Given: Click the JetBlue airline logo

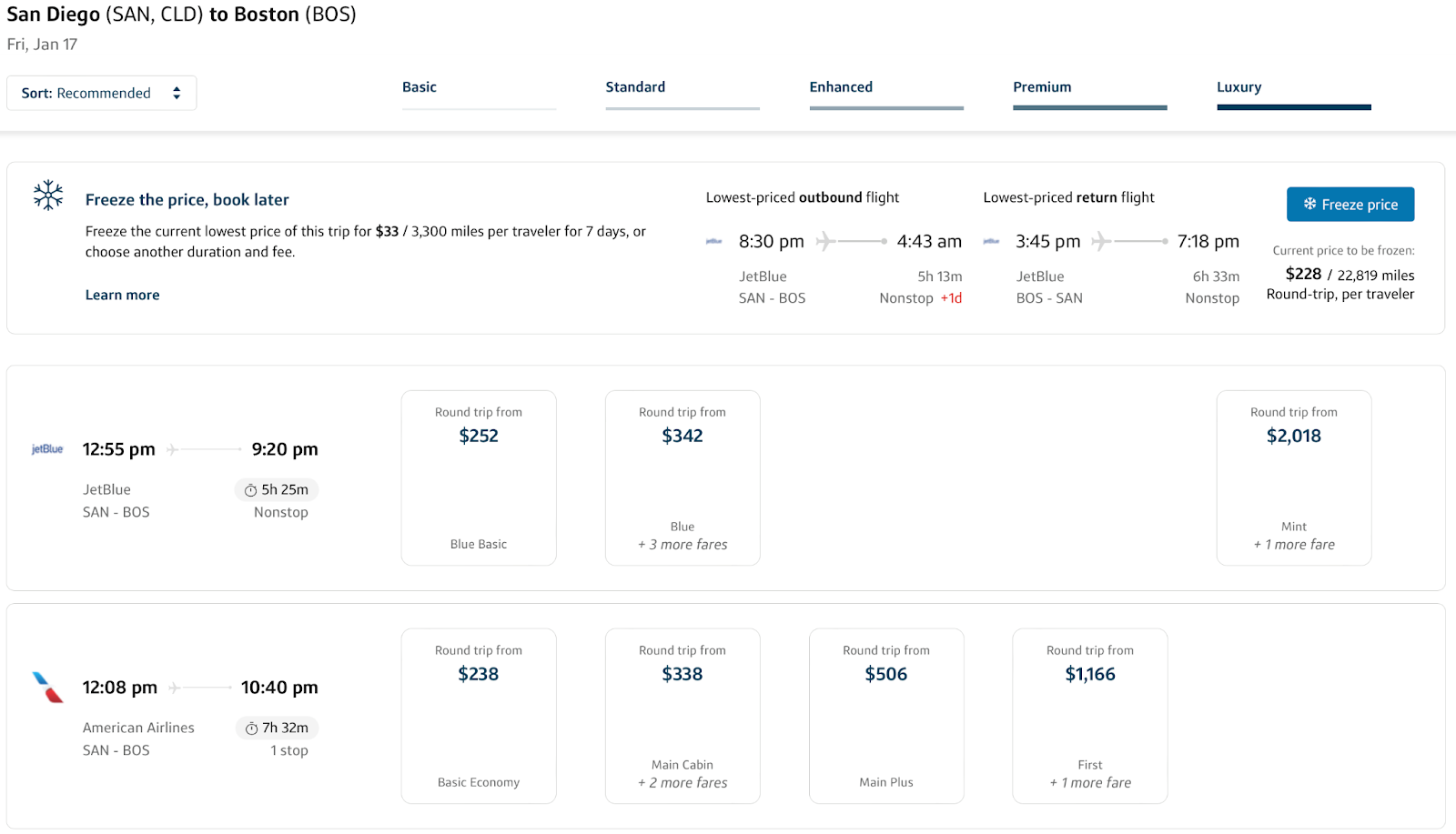Looking at the screenshot, I should [47, 449].
